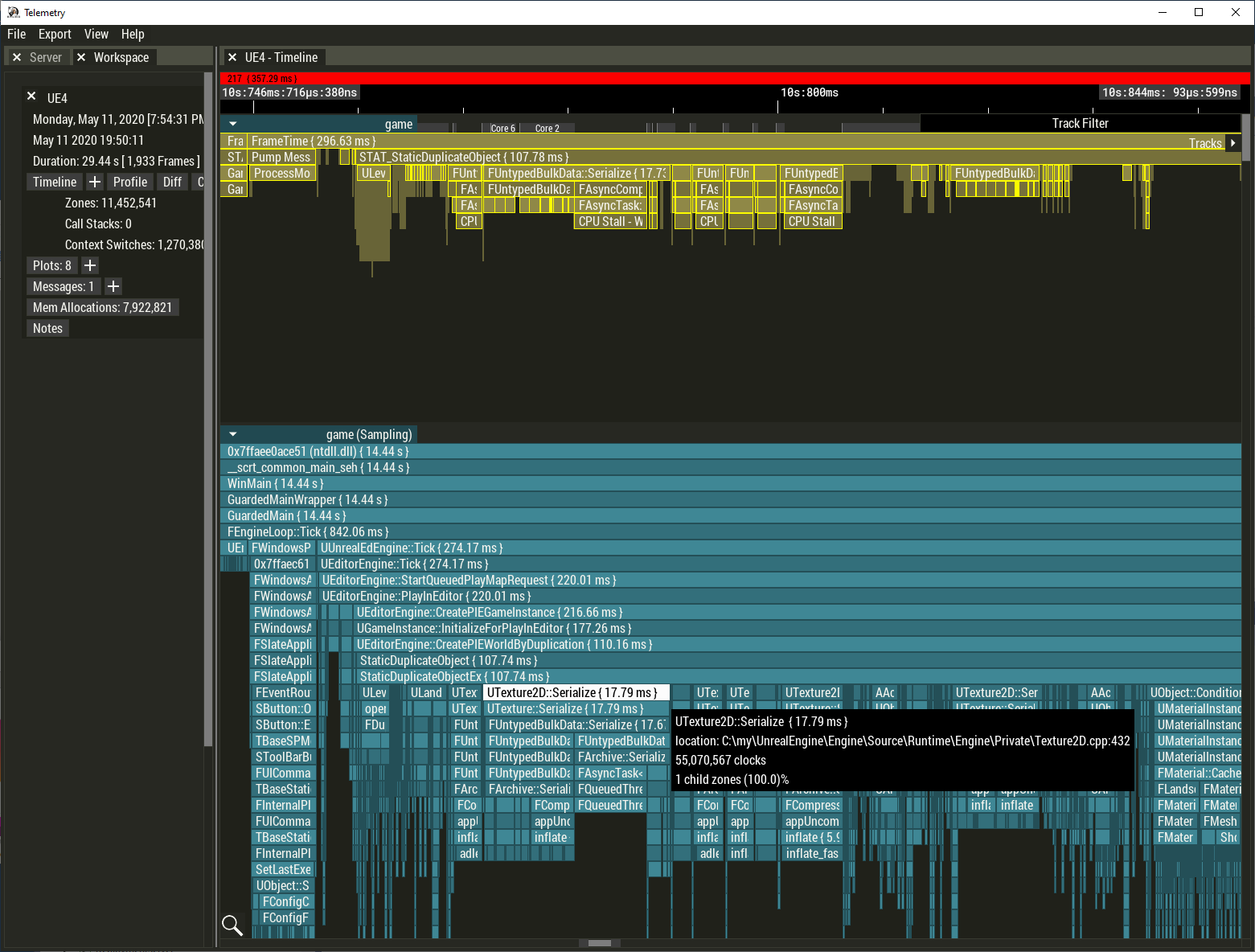This screenshot has height=952, width=1255.
Task: Open the File menu
Action: [x=17, y=35]
